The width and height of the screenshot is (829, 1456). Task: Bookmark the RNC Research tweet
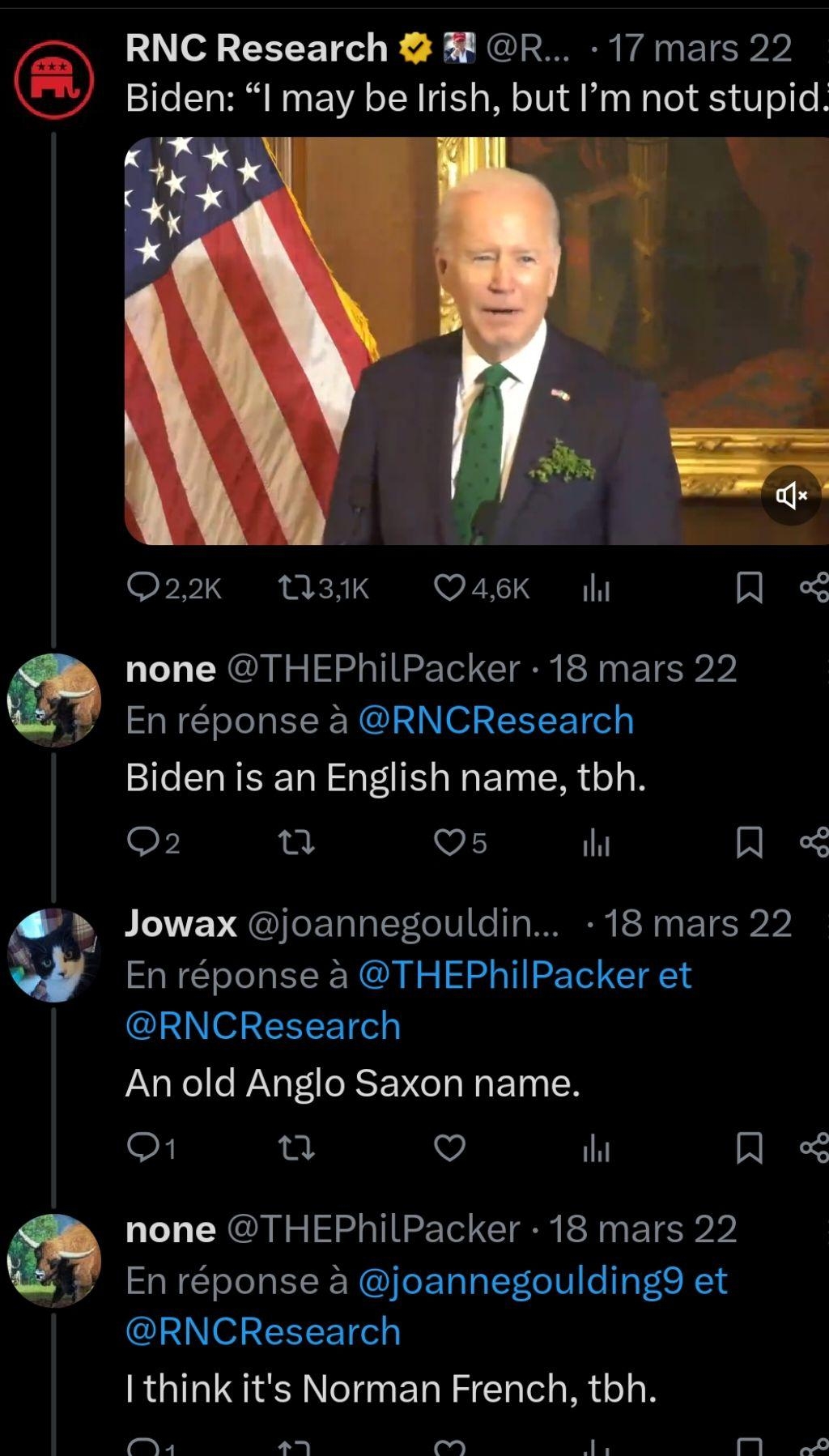coord(749,588)
